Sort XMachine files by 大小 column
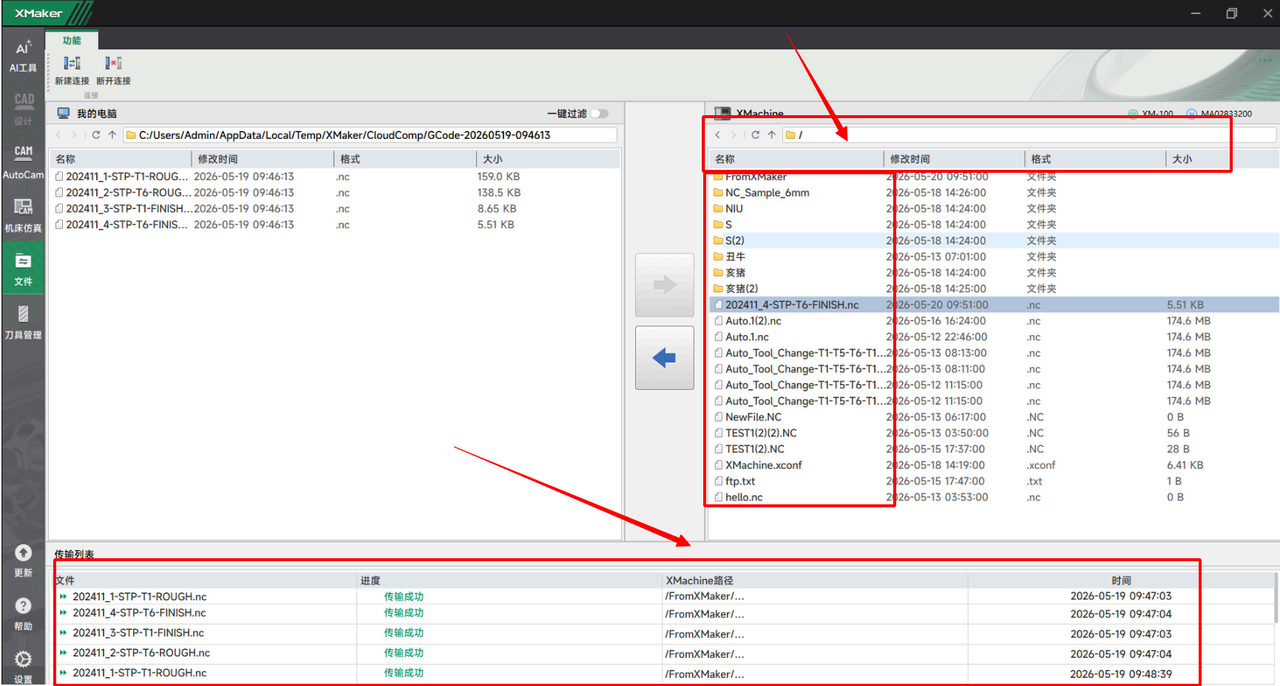Viewport: 1280px width, 686px height. 1221,159
